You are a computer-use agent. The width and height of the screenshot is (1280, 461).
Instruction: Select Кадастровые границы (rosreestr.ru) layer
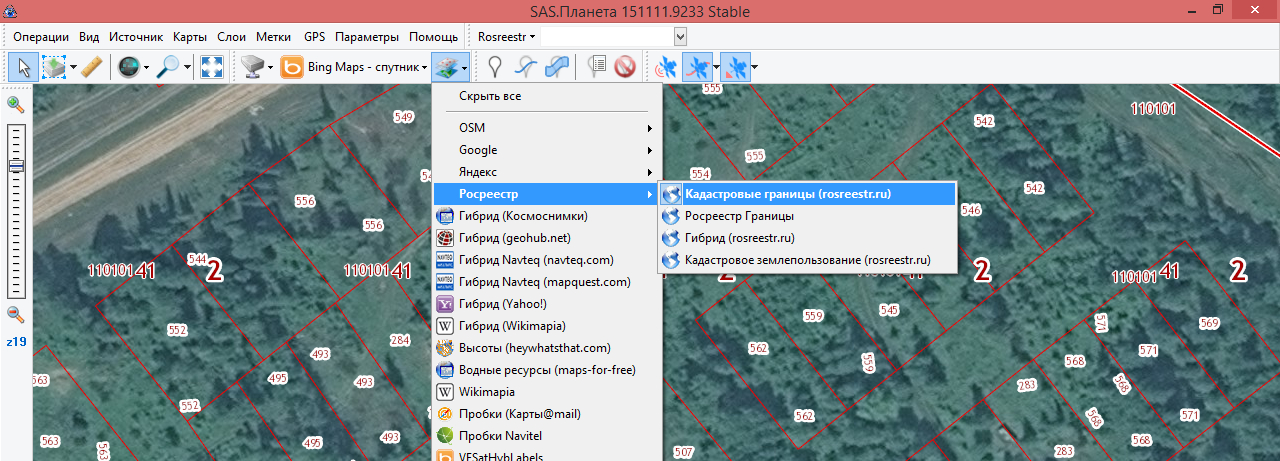[787, 194]
